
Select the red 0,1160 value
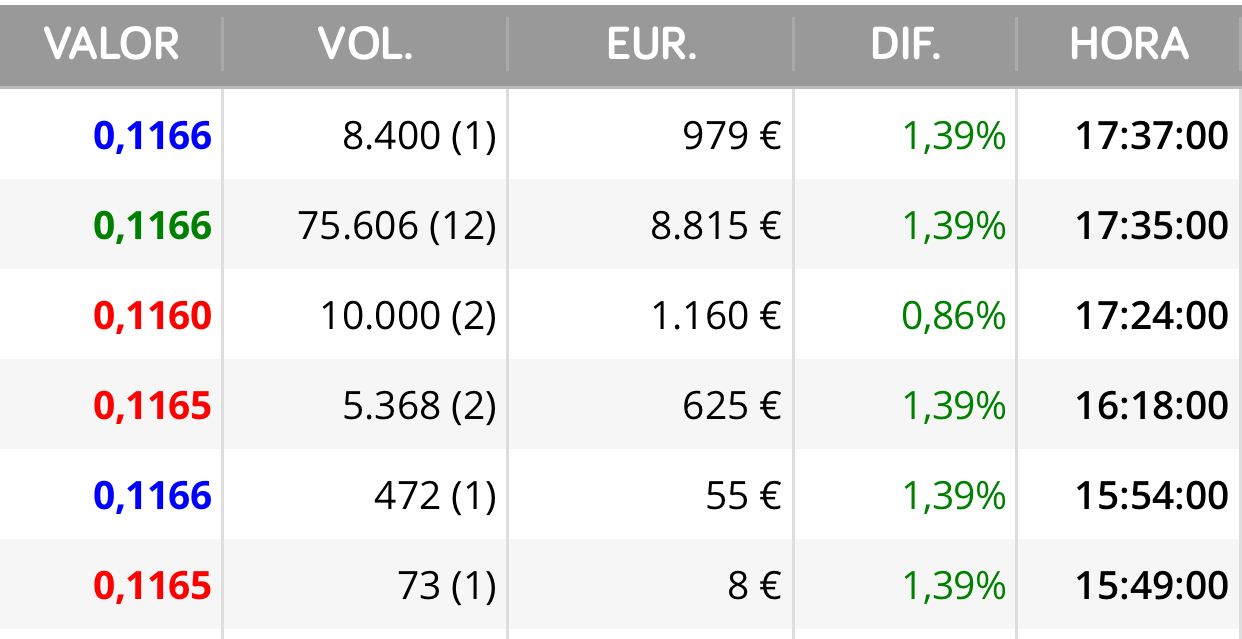coord(153,316)
